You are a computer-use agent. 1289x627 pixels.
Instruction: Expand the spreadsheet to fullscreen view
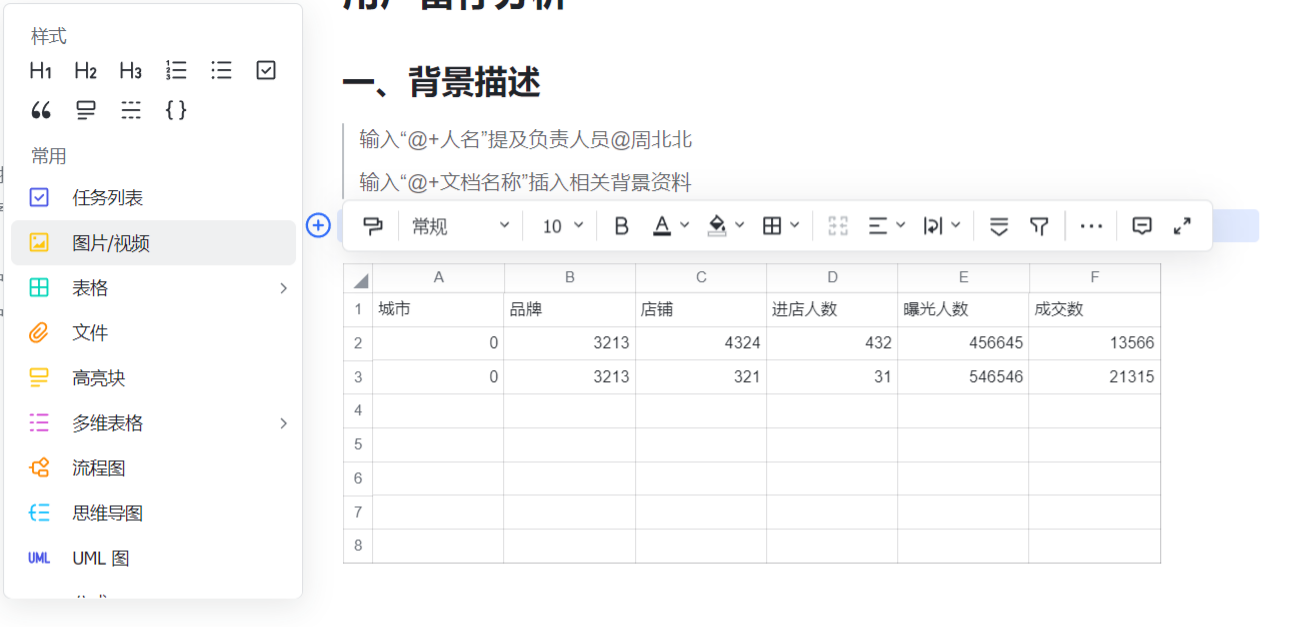click(x=1182, y=225)
